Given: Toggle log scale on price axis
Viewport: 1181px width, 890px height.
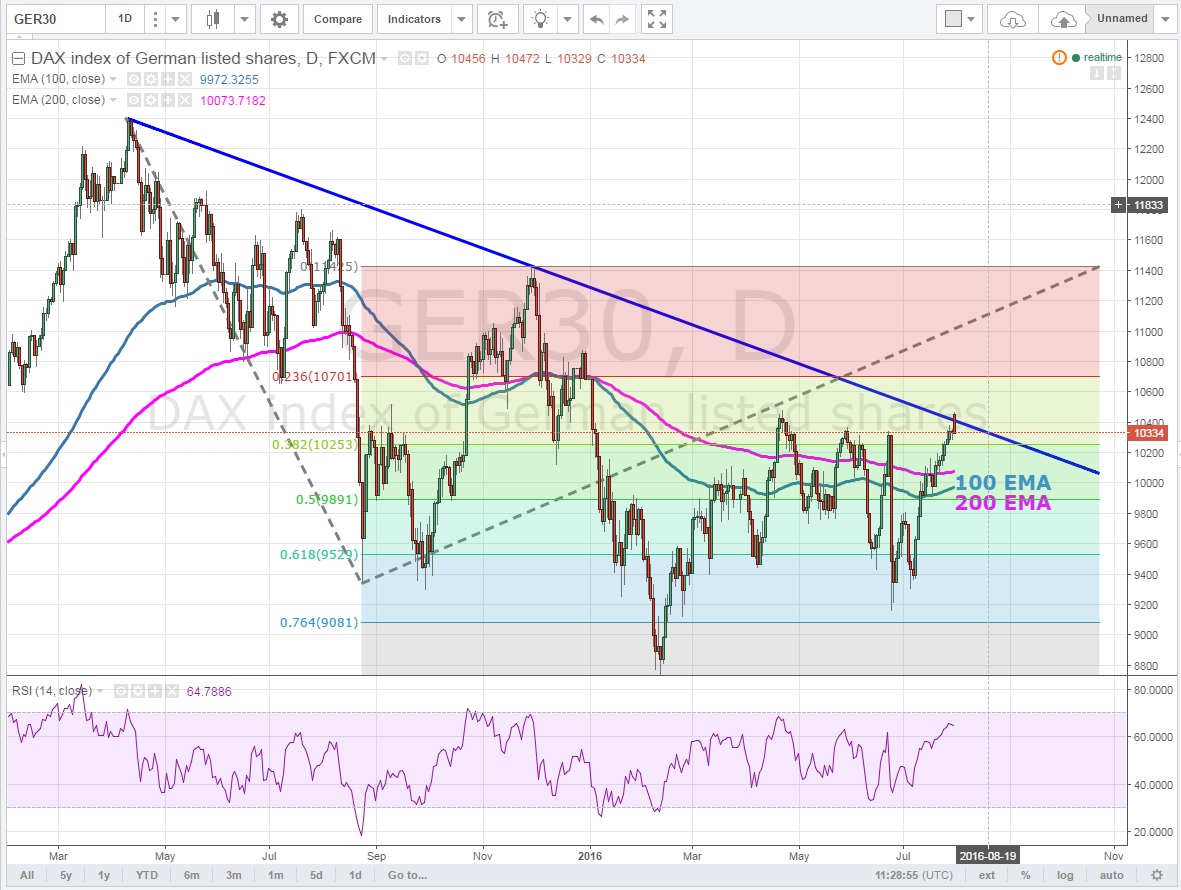Looking at the screenshot, I should (x=1065, y=875).
